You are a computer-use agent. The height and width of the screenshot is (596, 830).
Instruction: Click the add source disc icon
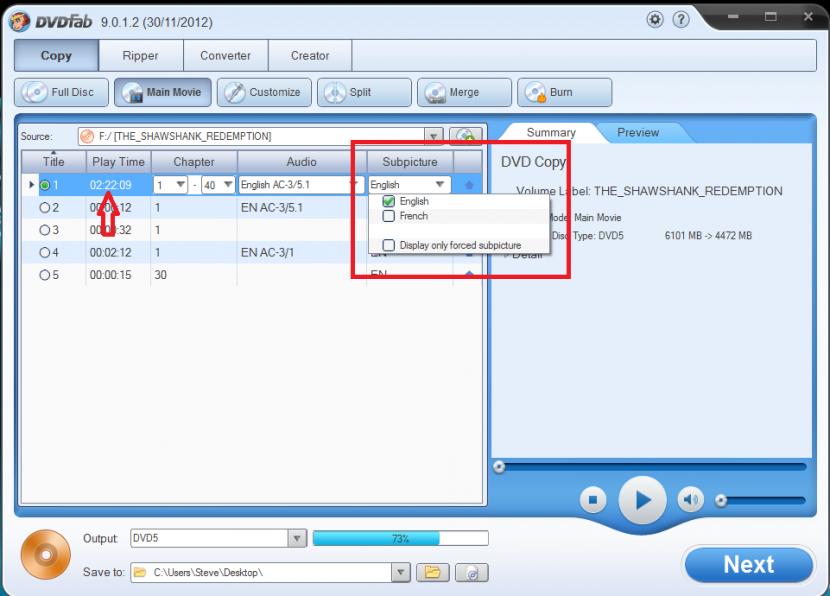(x=465, y=136)
